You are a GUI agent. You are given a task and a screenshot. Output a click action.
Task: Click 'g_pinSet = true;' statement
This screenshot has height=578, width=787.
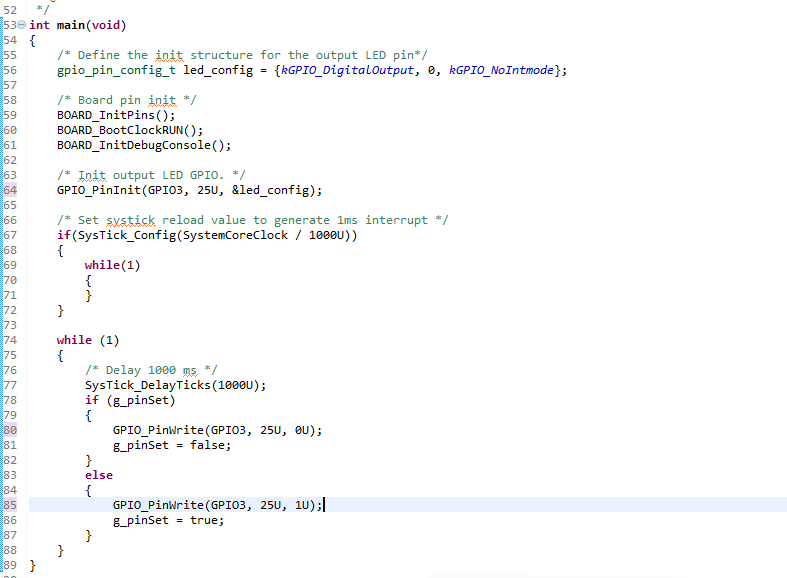tap(168, 520)
